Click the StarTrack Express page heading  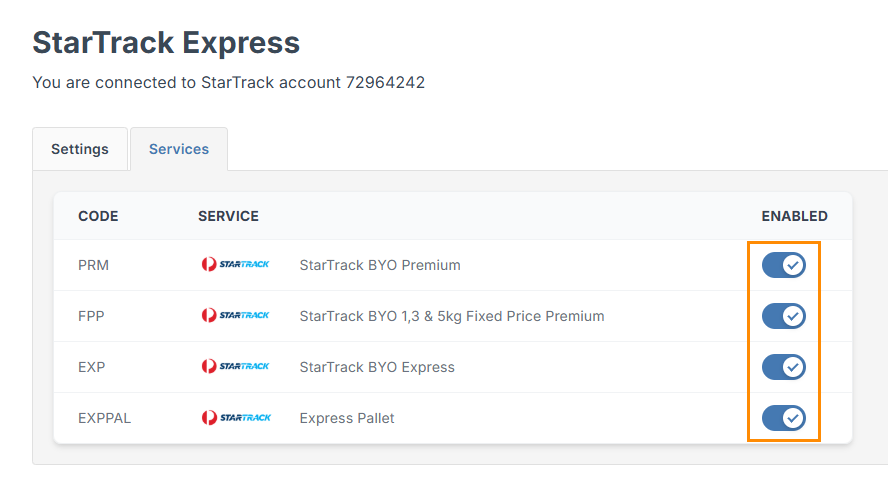tap(166, 42)
